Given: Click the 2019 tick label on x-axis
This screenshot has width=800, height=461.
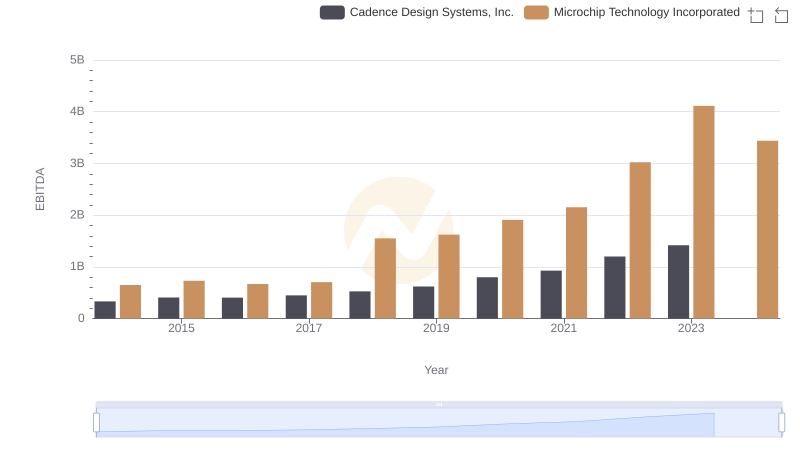Looking at the screenshot, I should (x=436, y=328).
